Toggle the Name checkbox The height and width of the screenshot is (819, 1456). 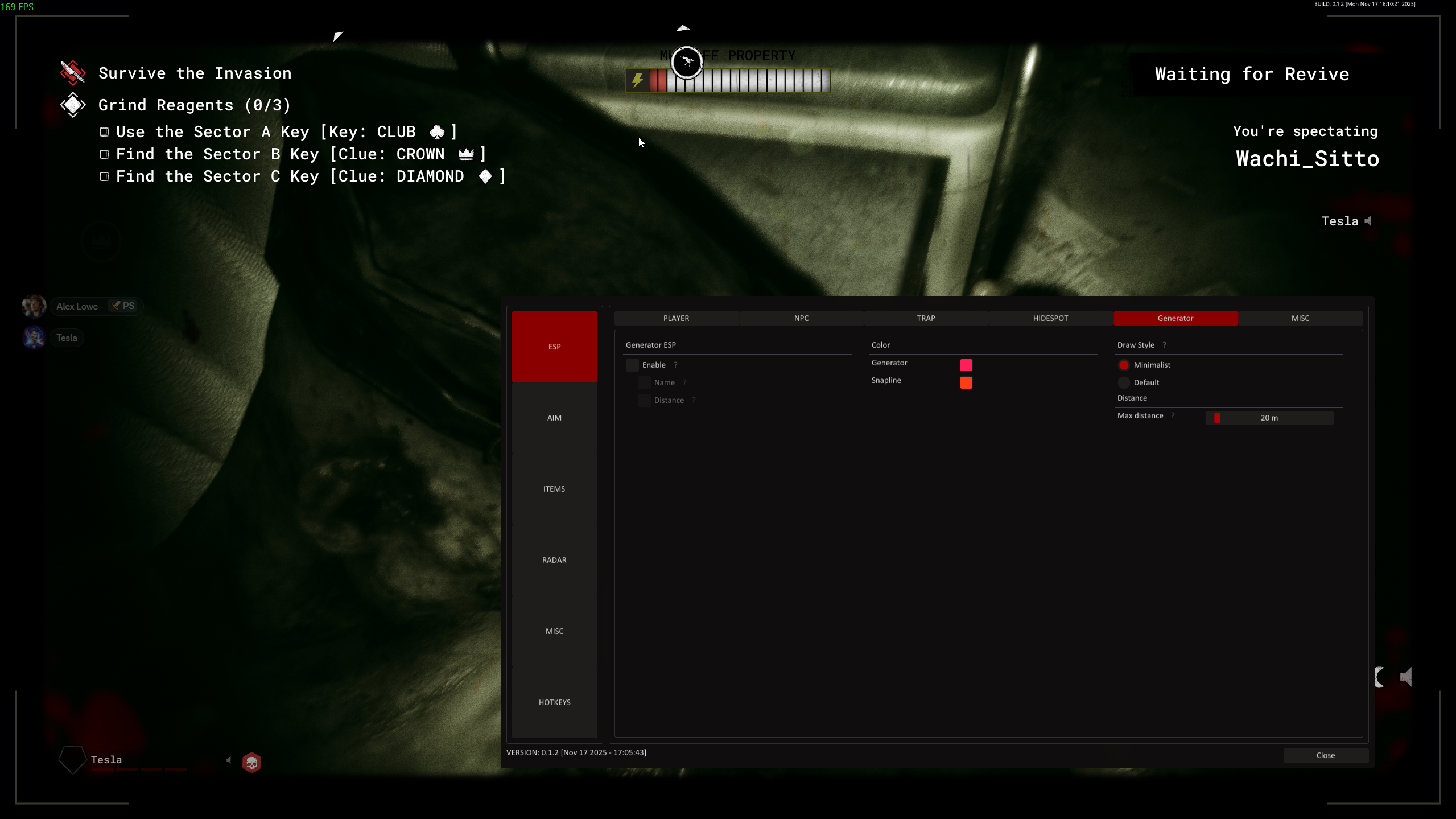[x=644, y=382]
